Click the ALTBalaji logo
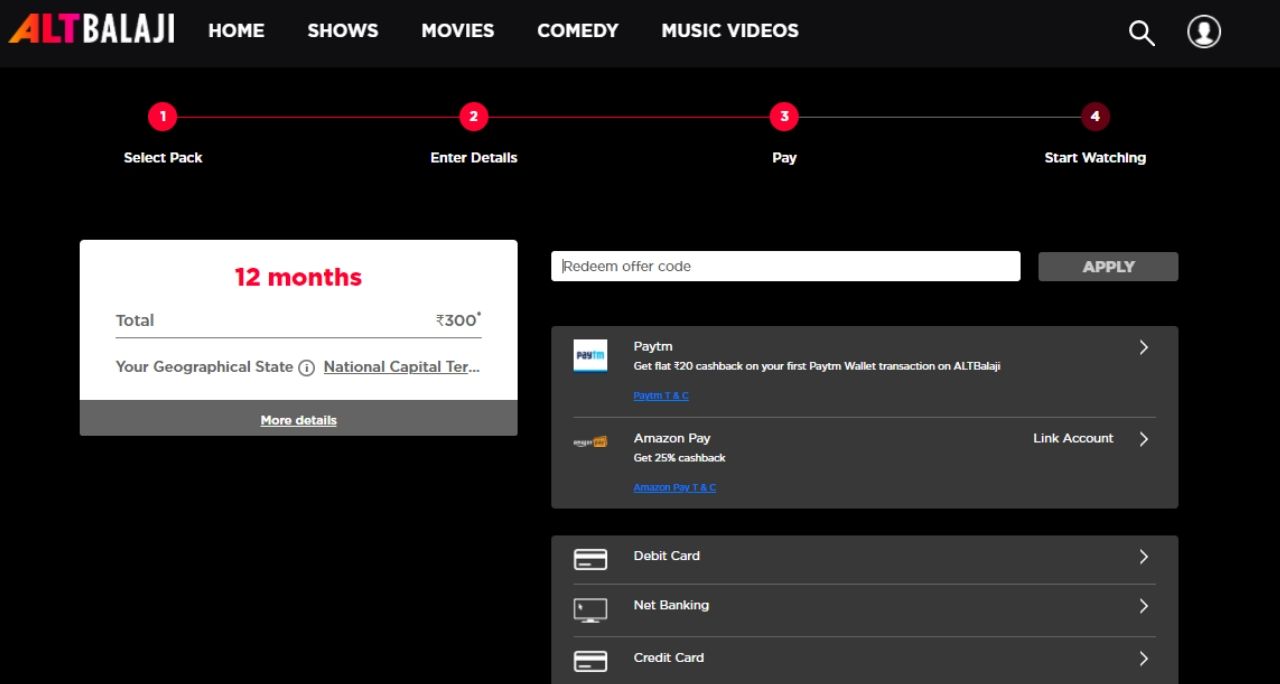The image size is (1280, 684). click(x=92, y=28)
